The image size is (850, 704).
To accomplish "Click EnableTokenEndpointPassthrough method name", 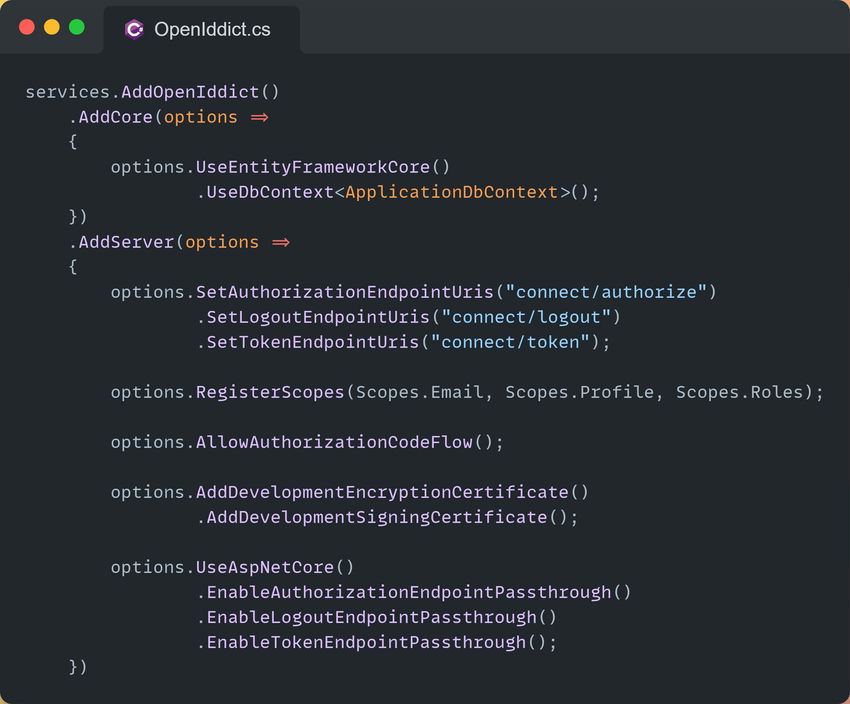I will 366,642.
